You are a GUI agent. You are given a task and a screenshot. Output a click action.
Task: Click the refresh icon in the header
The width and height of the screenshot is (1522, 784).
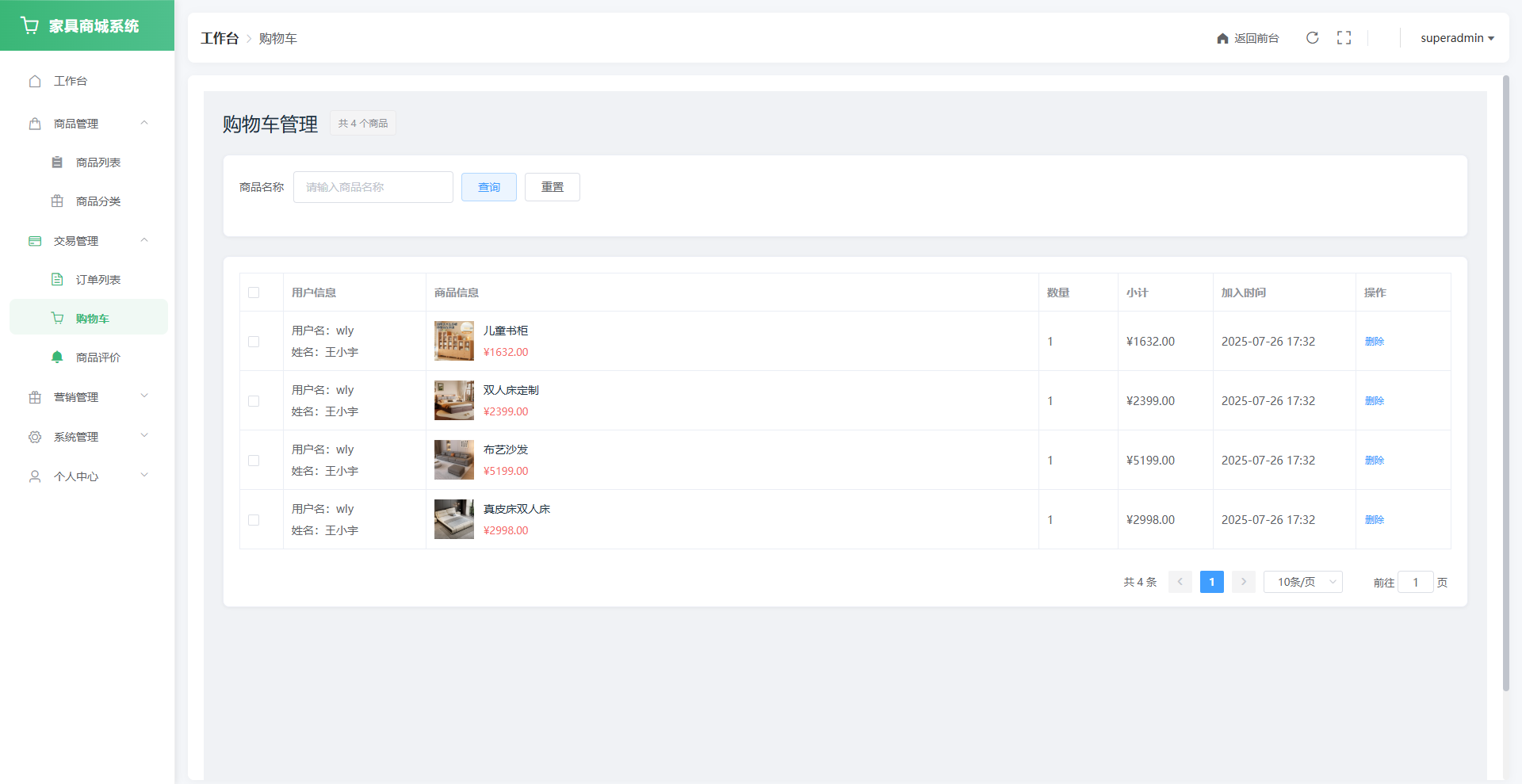(x=1312, y=38)
